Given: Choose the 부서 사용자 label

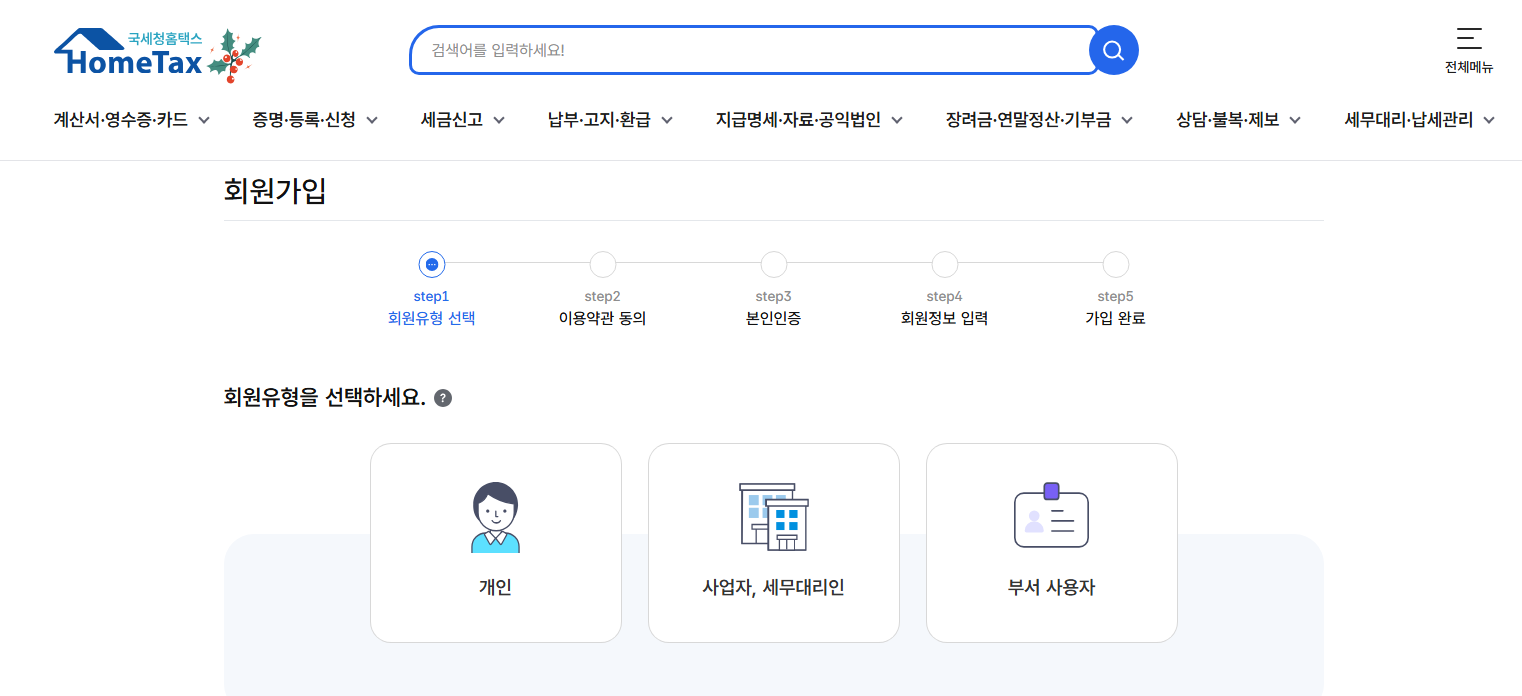Looking at the screenshot, I should 1051,588.
